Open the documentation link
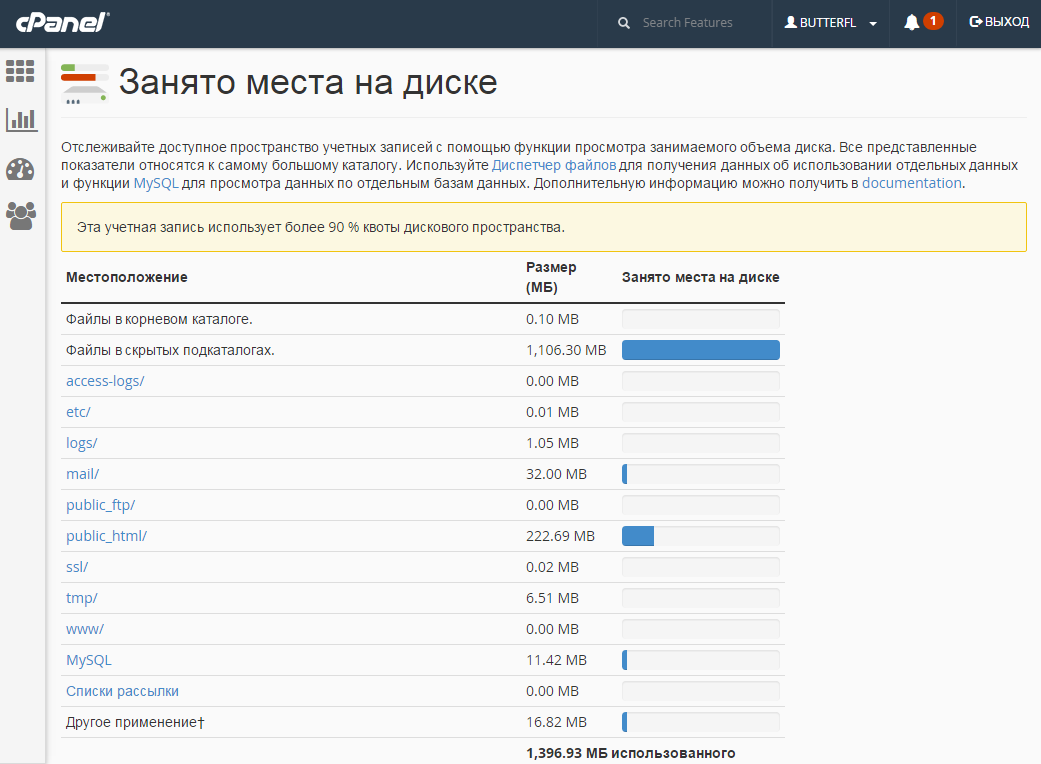Image resolution: width=1041 pixels, height=764 pixels. 911,183
